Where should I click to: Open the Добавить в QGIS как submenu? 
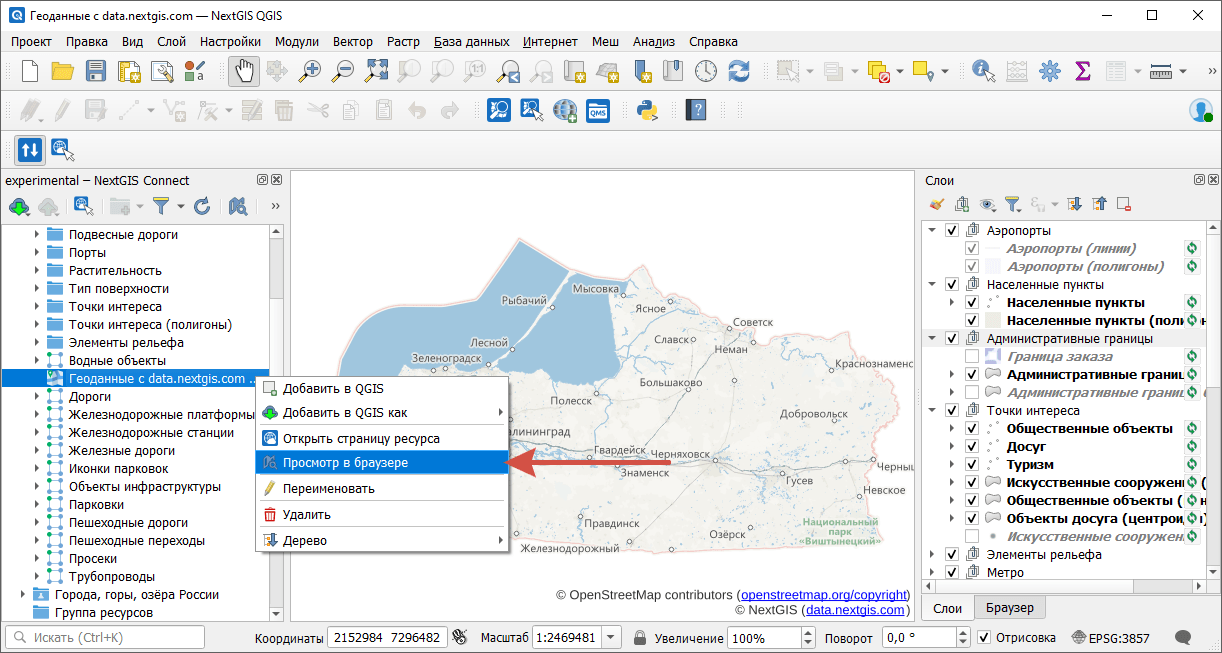[383, 412]
